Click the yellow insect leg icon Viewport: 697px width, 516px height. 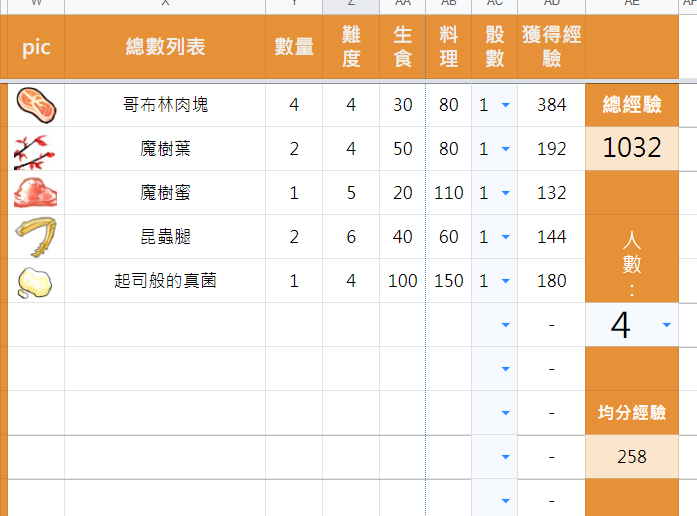[35, 237]
